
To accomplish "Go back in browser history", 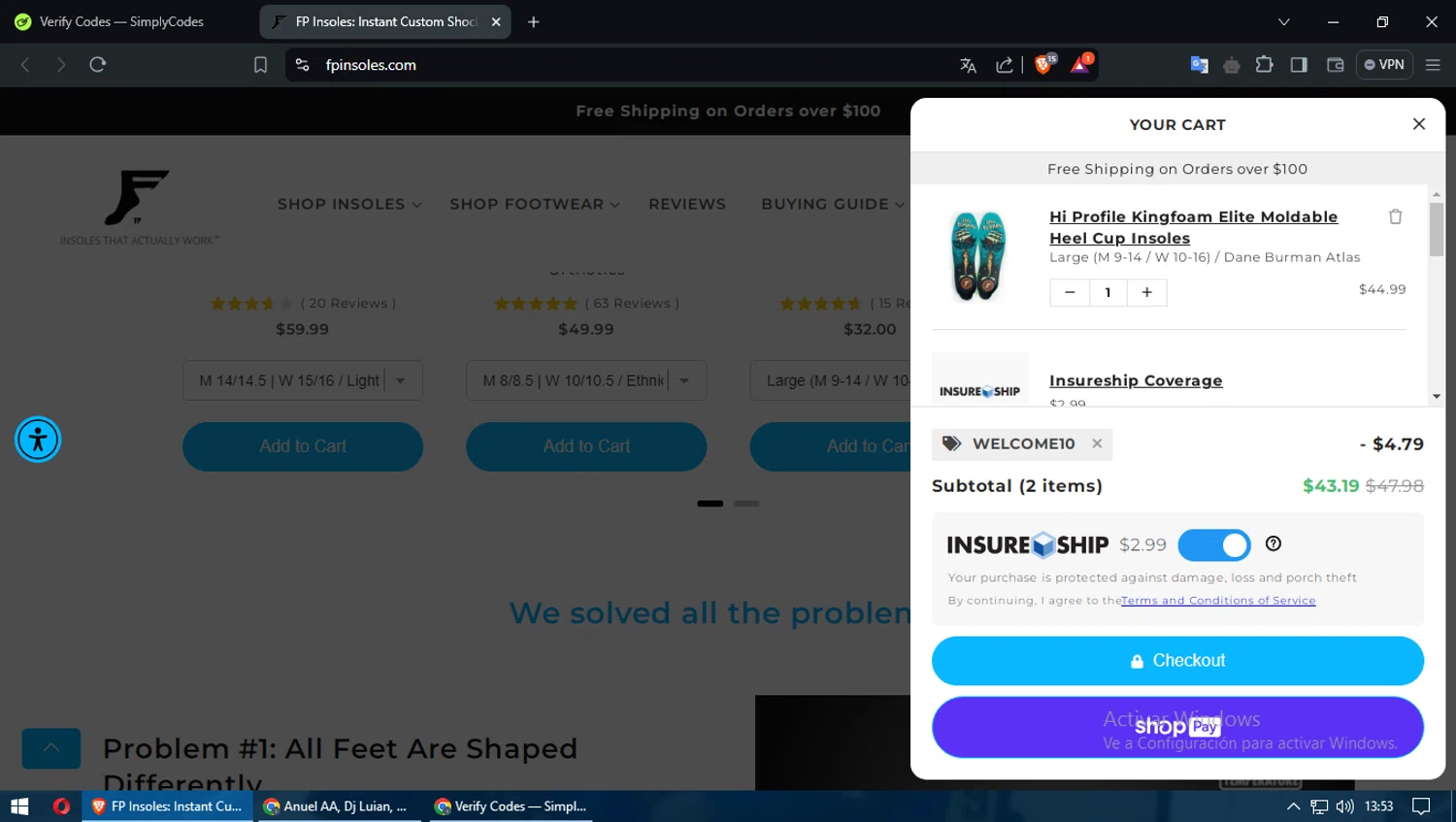I will [x=26, y=65].
